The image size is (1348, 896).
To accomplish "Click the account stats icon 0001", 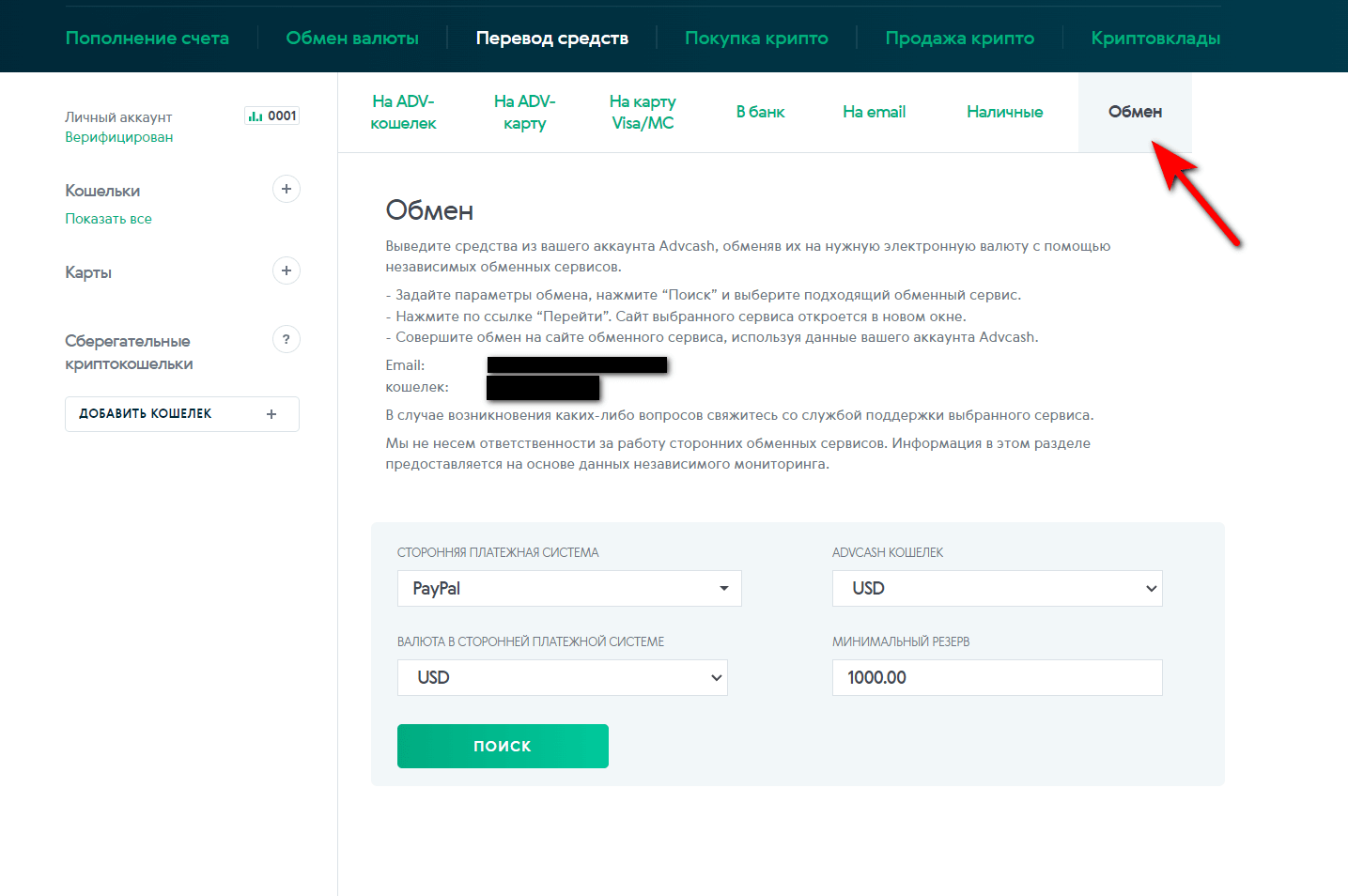I will 271,116.
